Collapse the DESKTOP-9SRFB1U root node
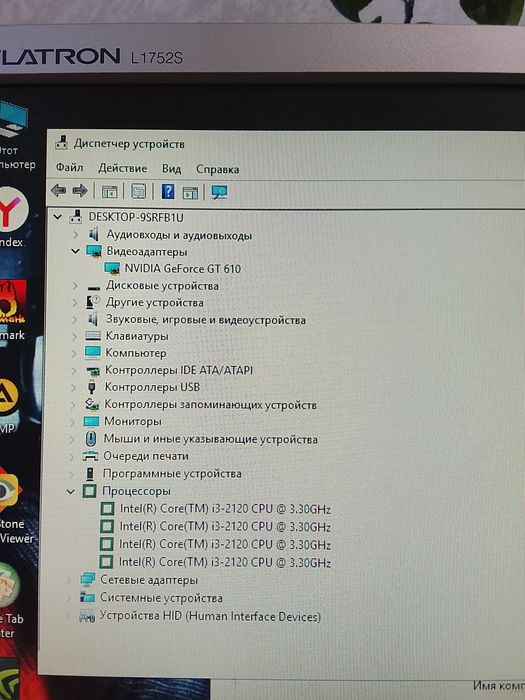 tap(57, 217)
